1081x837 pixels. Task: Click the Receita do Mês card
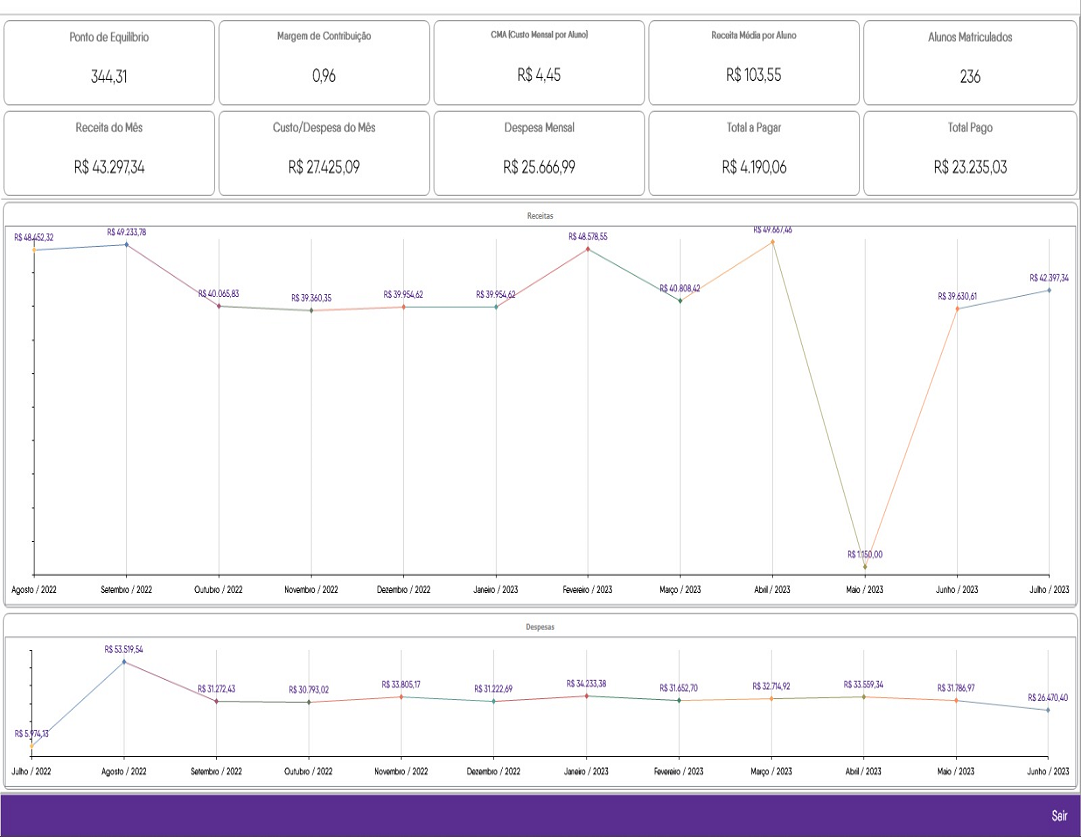pyautogui.click(x=109, y=153)
